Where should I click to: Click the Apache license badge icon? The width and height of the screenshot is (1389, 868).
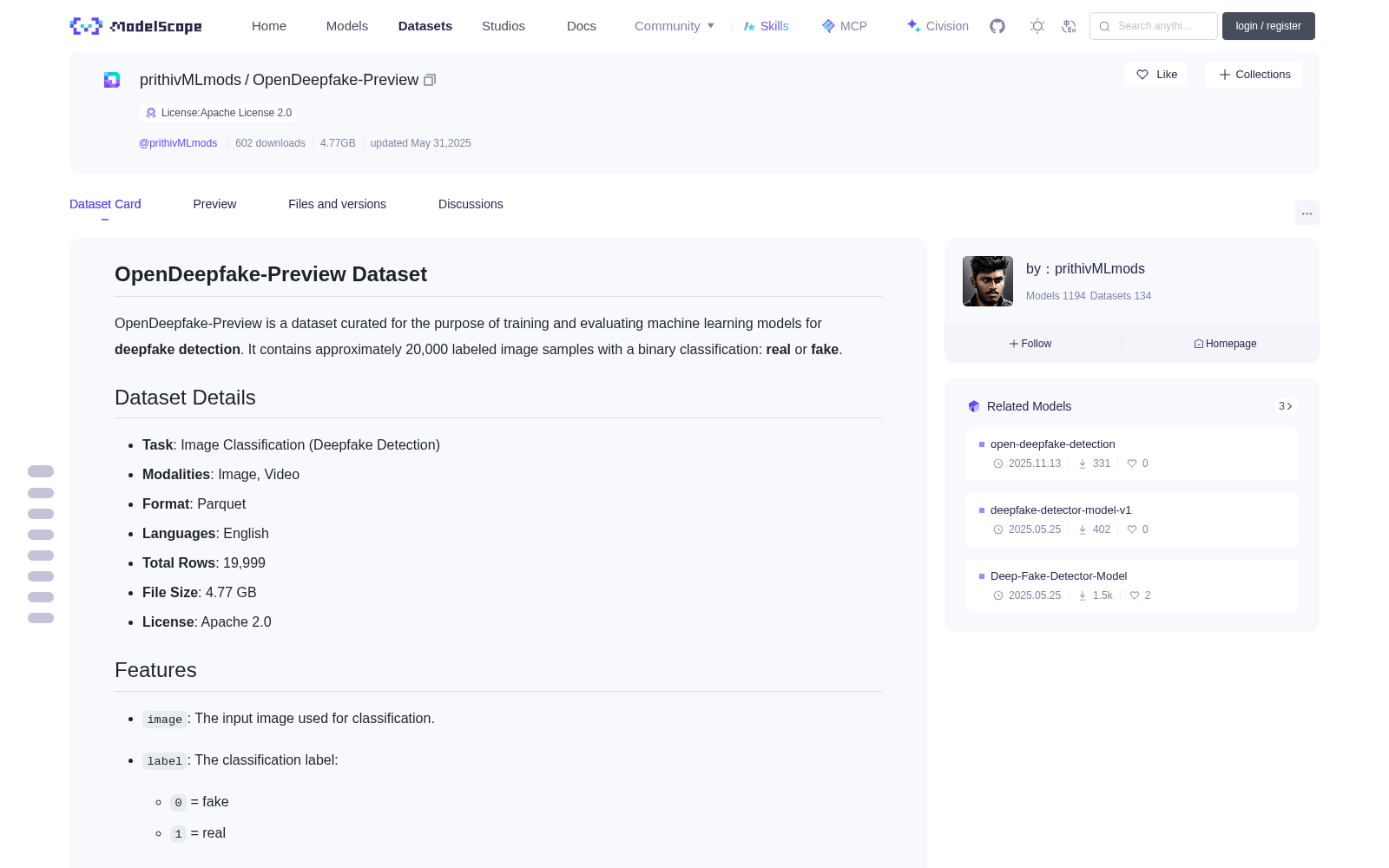[151, 113]
